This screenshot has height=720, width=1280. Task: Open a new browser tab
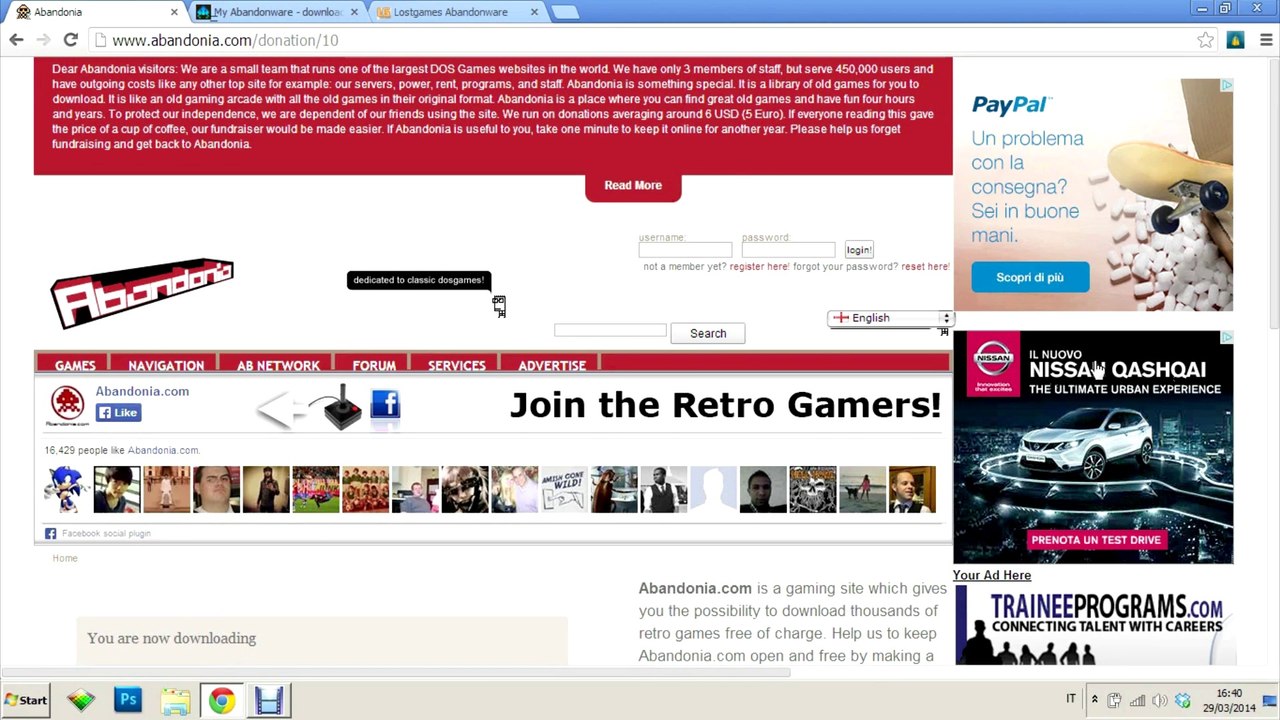coord(565,12)
